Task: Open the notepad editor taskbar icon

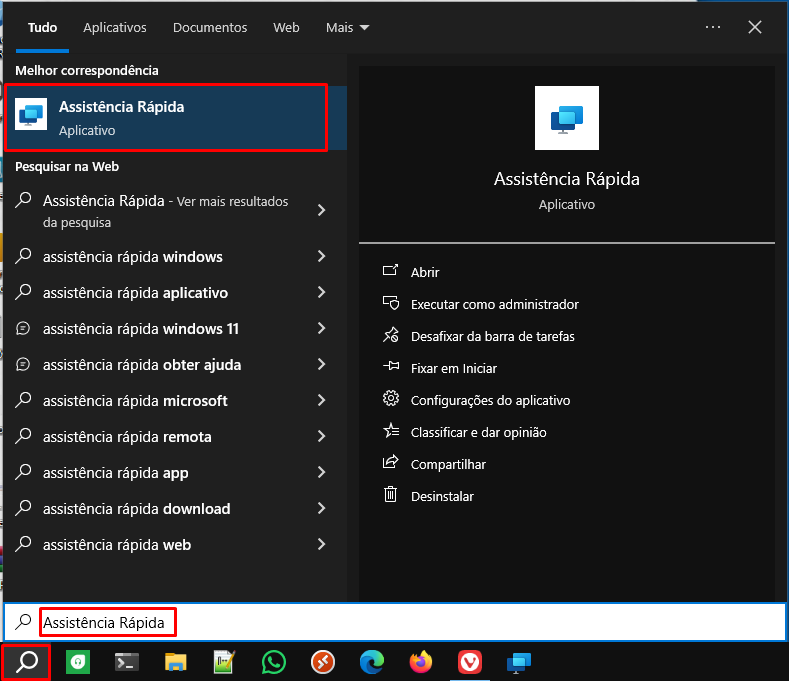Action: pyautogui.click(x=224, y=662)
